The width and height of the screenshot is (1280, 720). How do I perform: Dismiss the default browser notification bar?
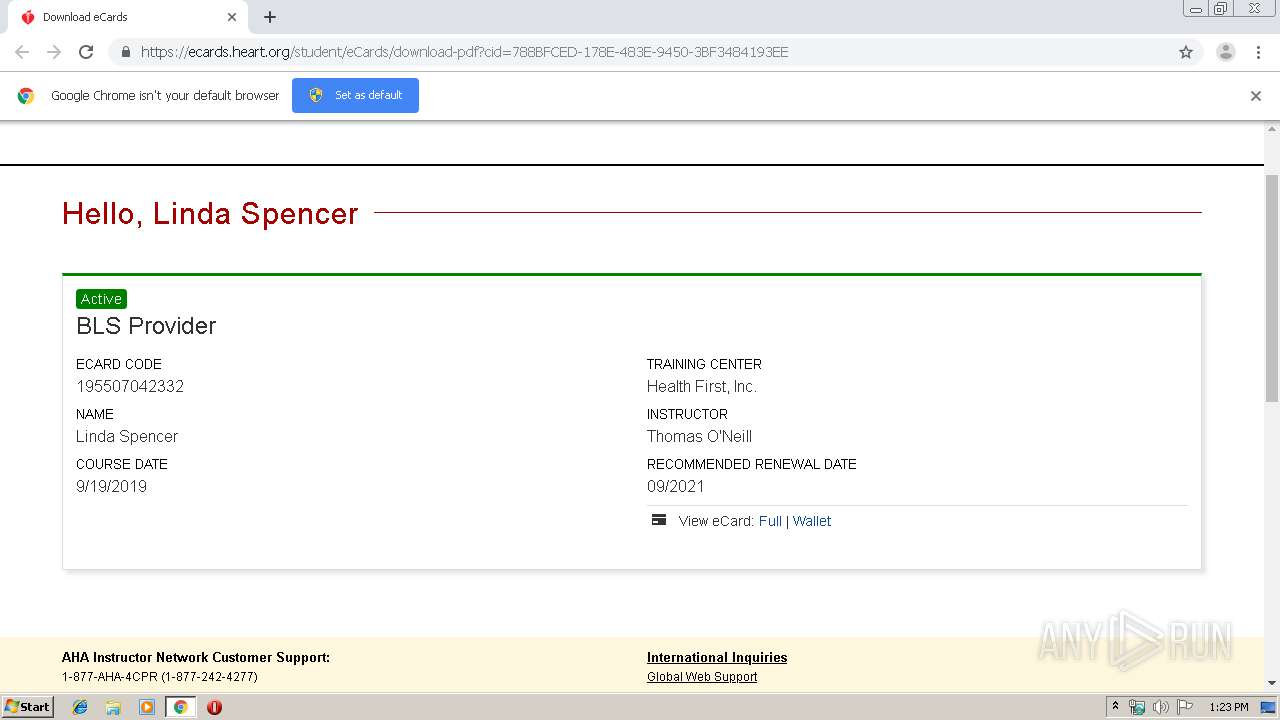coord(1256,96)
